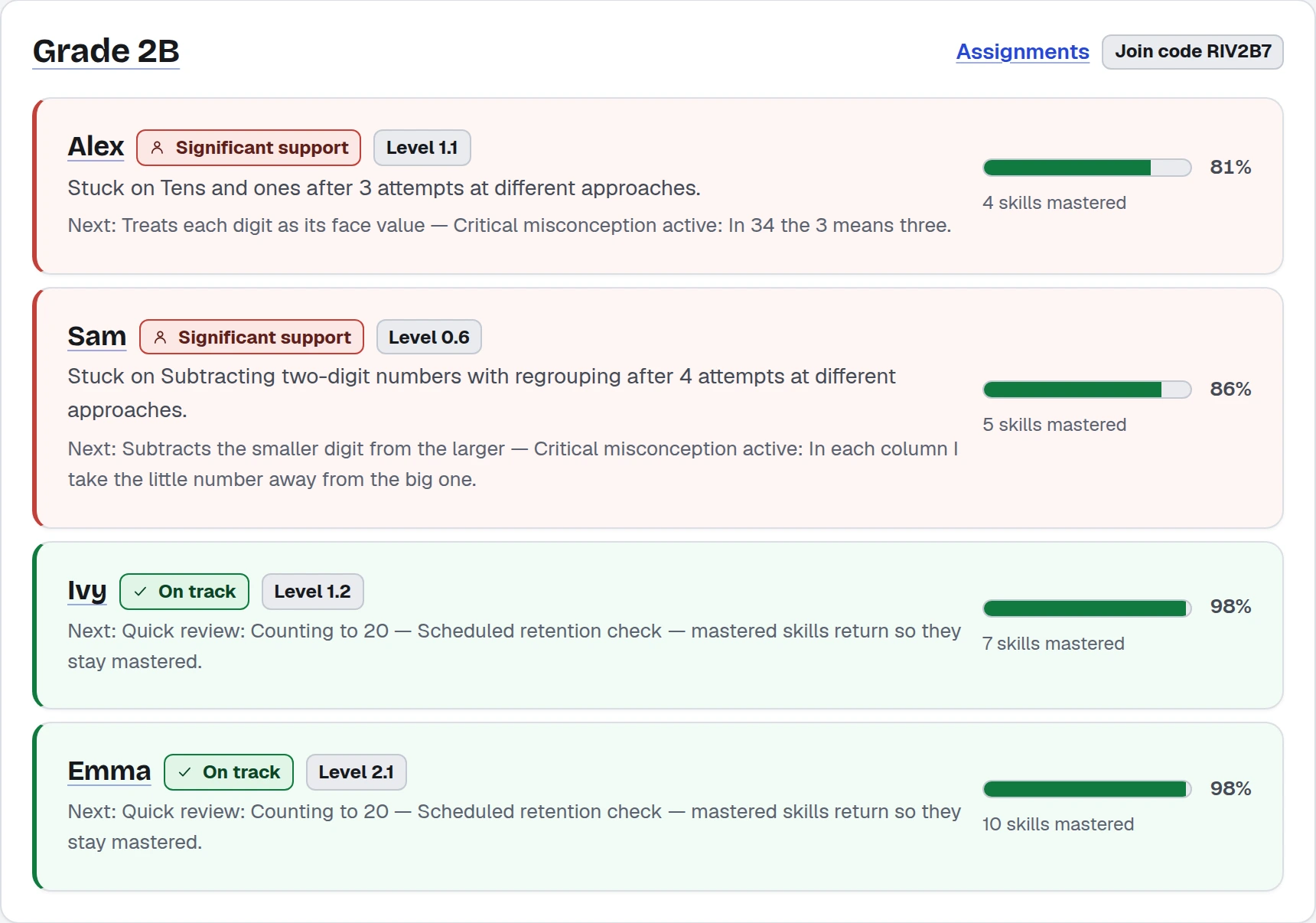This screenshot has height=923, width=1316.
Task: Click the '4 skills mastered' text
Action: tap(1054, 203)
